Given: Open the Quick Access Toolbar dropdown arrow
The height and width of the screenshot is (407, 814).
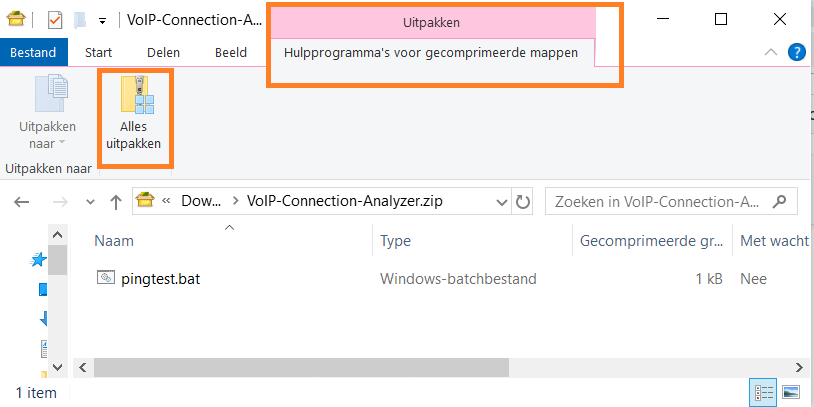Looking at the screenshot, I should pos(102,20).
